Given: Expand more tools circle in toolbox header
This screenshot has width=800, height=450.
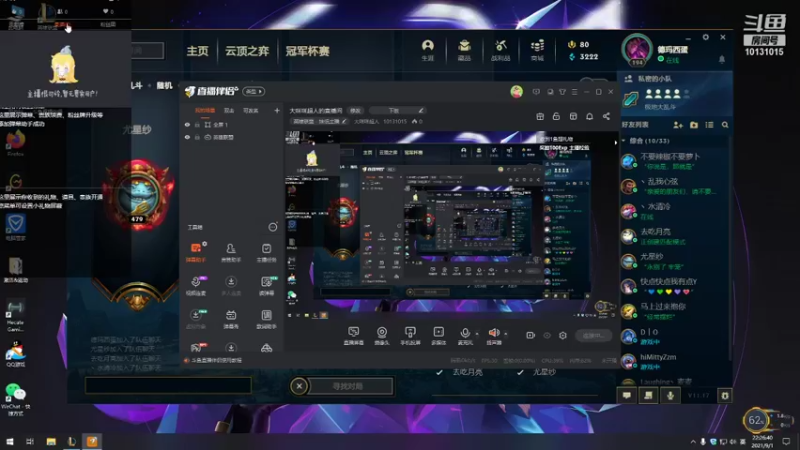Looking at the screenshot, I should (x=273, y=227).
